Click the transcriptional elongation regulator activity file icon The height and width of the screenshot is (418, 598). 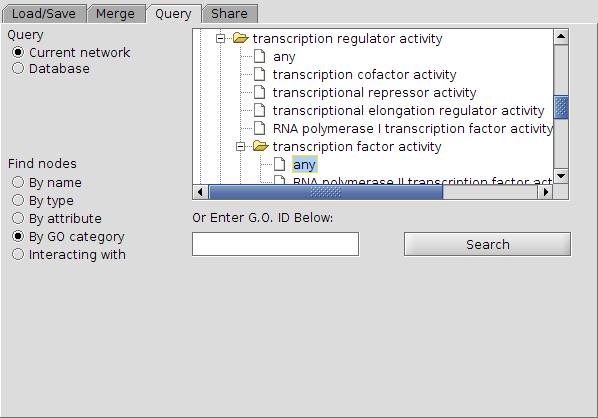pyautogui.click(x=260, y=110)
